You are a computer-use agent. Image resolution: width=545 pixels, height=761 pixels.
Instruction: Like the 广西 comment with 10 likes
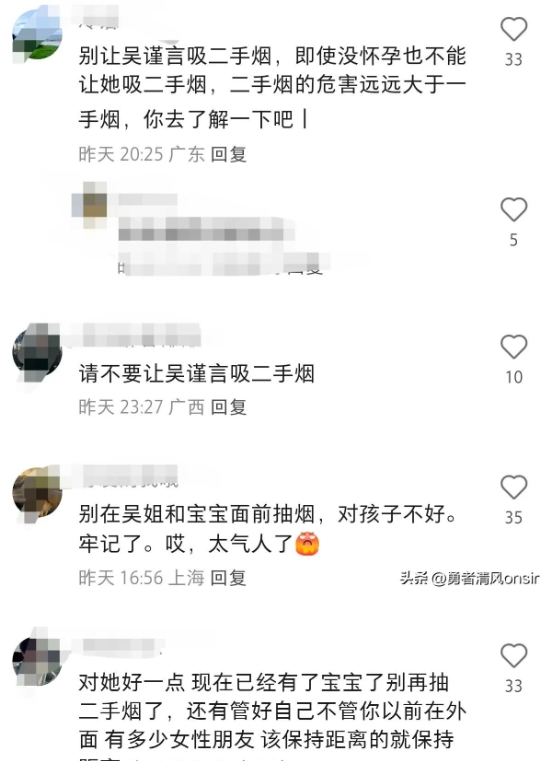[x=513, y=347]
